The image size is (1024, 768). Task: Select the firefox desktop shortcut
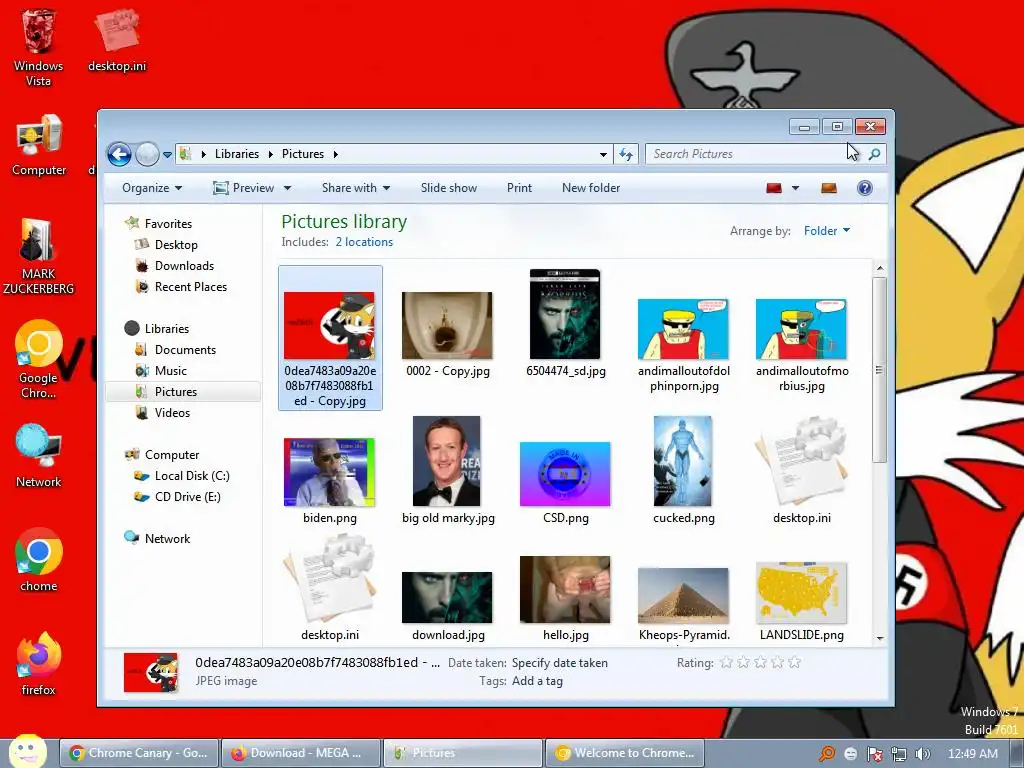(39, 663)
